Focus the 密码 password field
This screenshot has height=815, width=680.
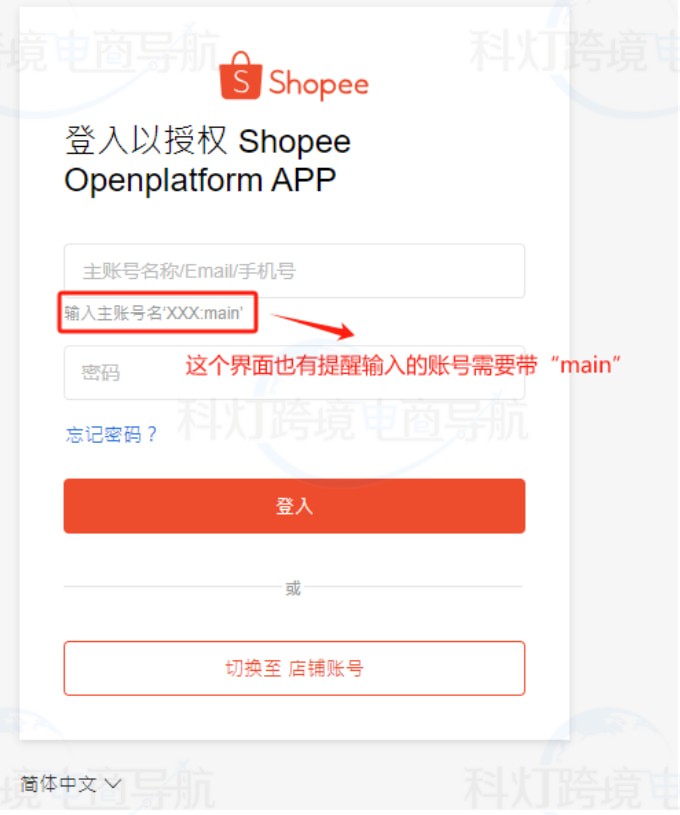pos(294,372)
